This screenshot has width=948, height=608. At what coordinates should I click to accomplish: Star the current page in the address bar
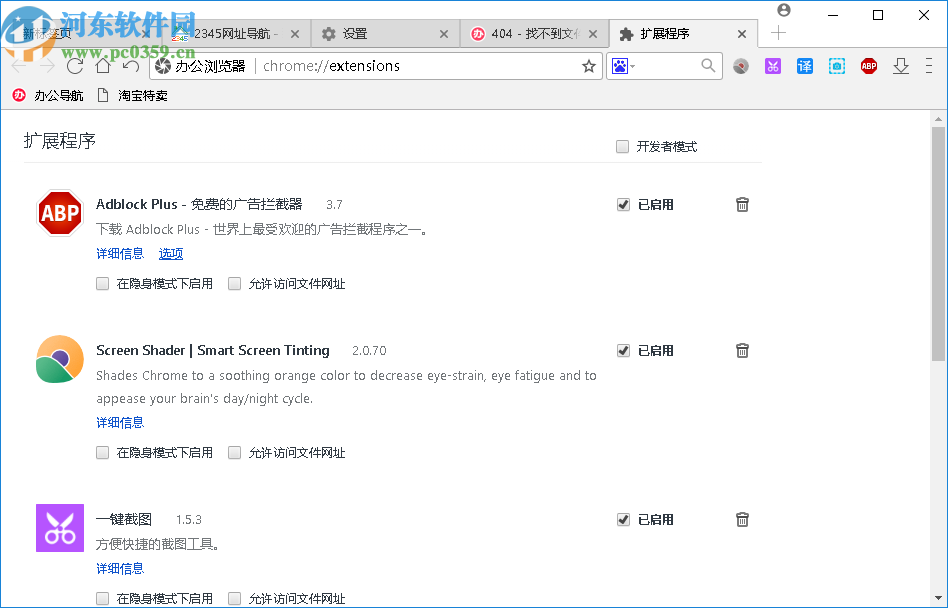coord(588,65)
